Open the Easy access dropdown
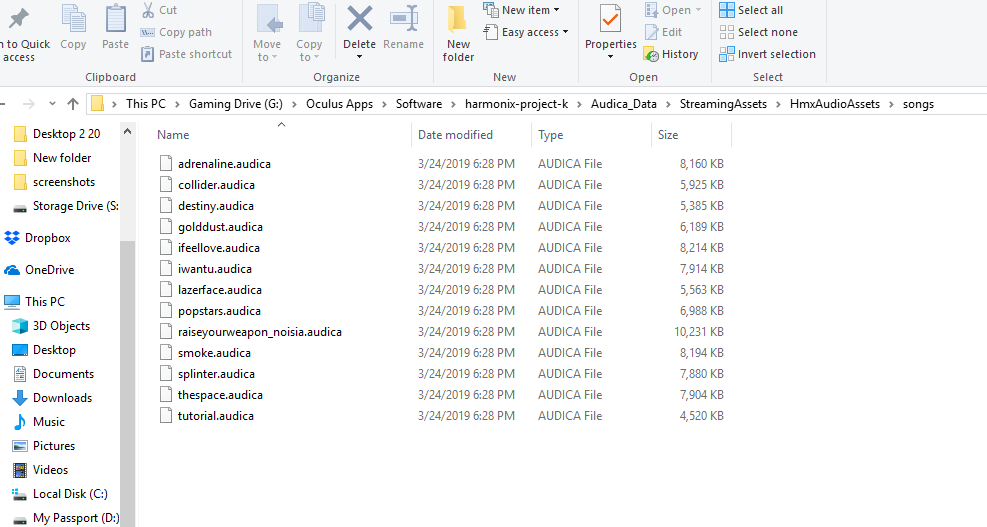The image size is (987, 527). pyautogui.click(x=565, y=32)
